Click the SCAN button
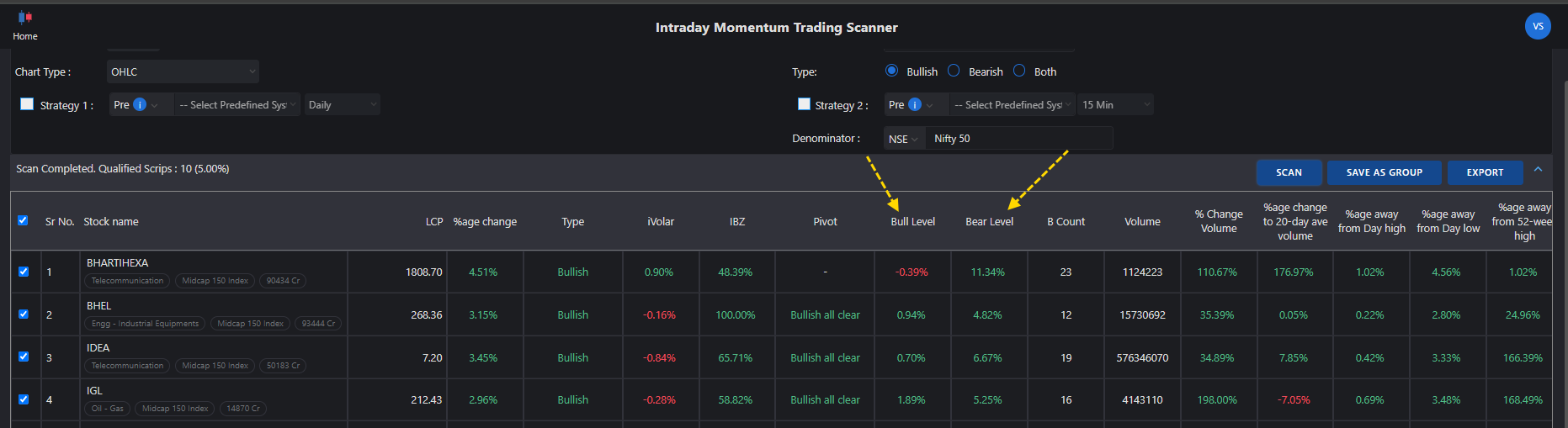The image size is (1568, 428). tap(1289, 172)
